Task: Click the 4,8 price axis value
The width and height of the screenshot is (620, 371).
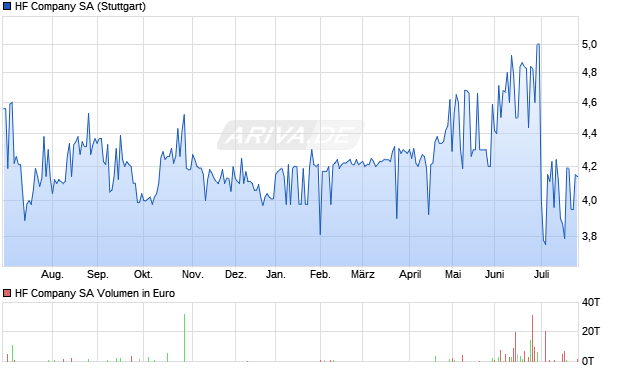Action: (589, 72)
